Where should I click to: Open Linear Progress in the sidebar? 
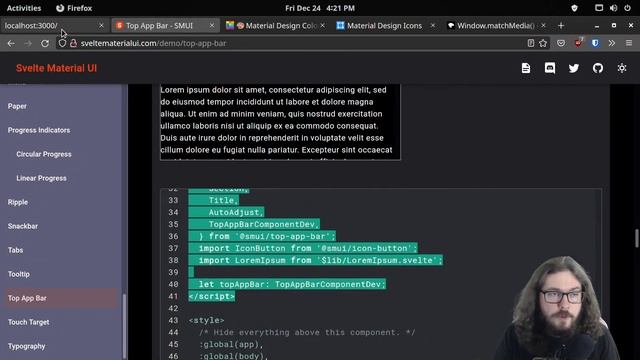[41, 178]
